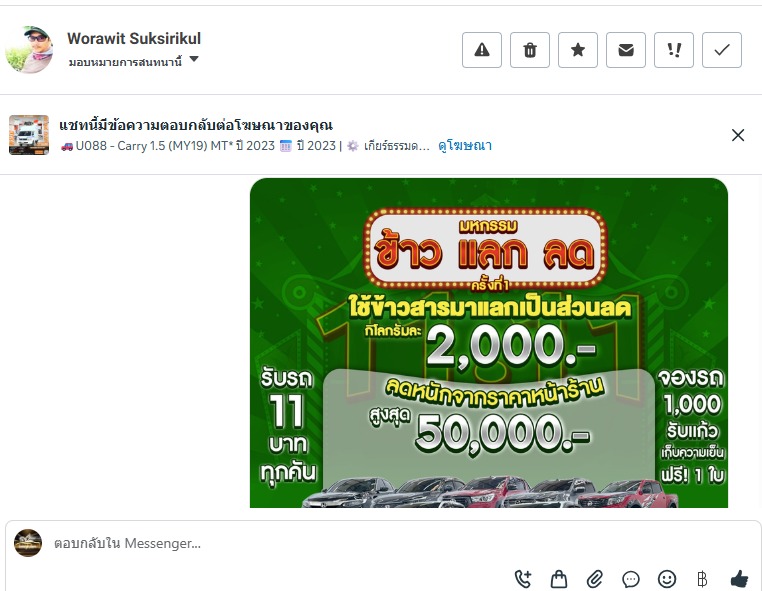Start a call with phone plus icon

(523, 579)
